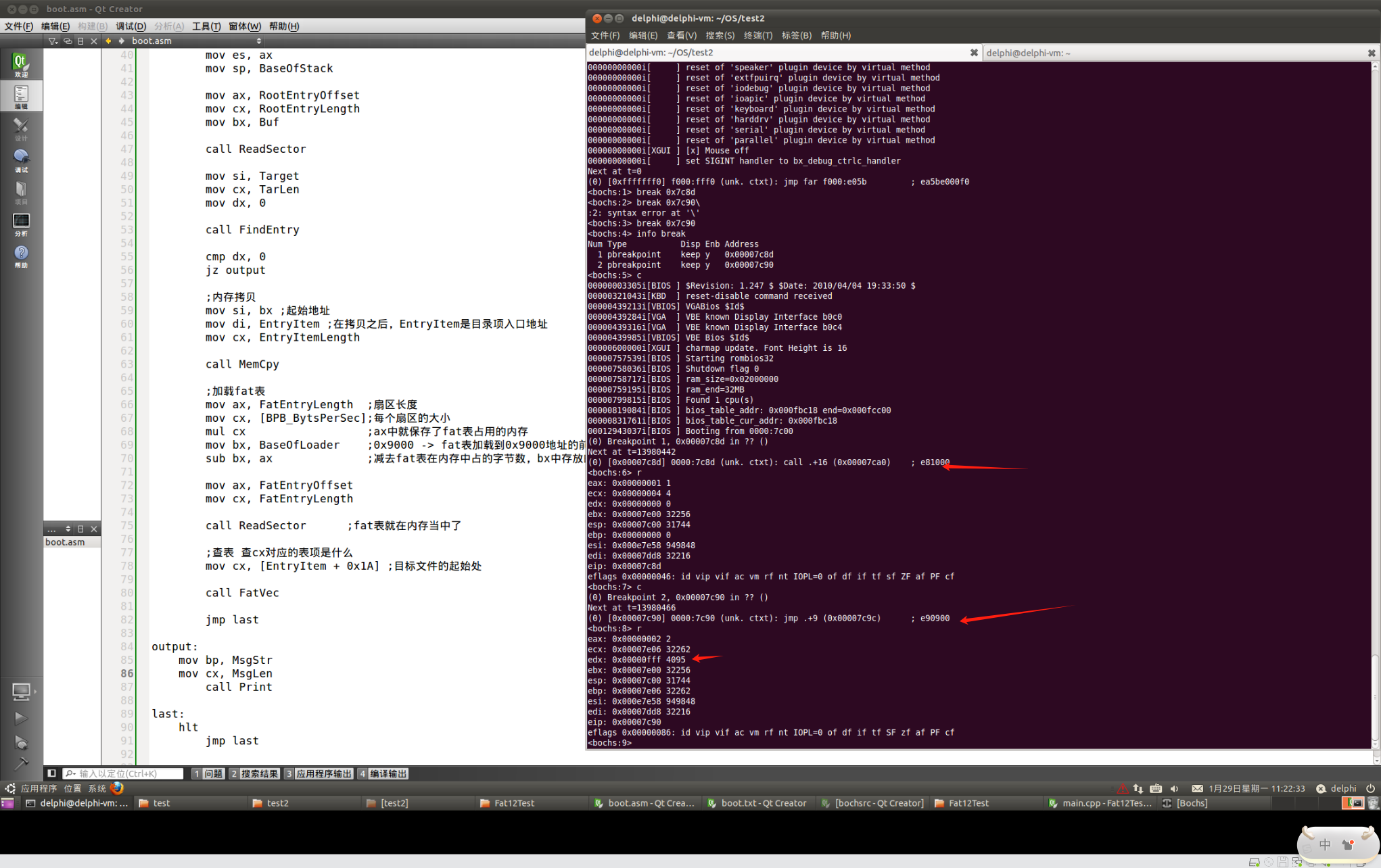Screen dimensions: 1381x868
Task: Open the 工具(T) menu in Qt Creator
Action: (206, 26)
